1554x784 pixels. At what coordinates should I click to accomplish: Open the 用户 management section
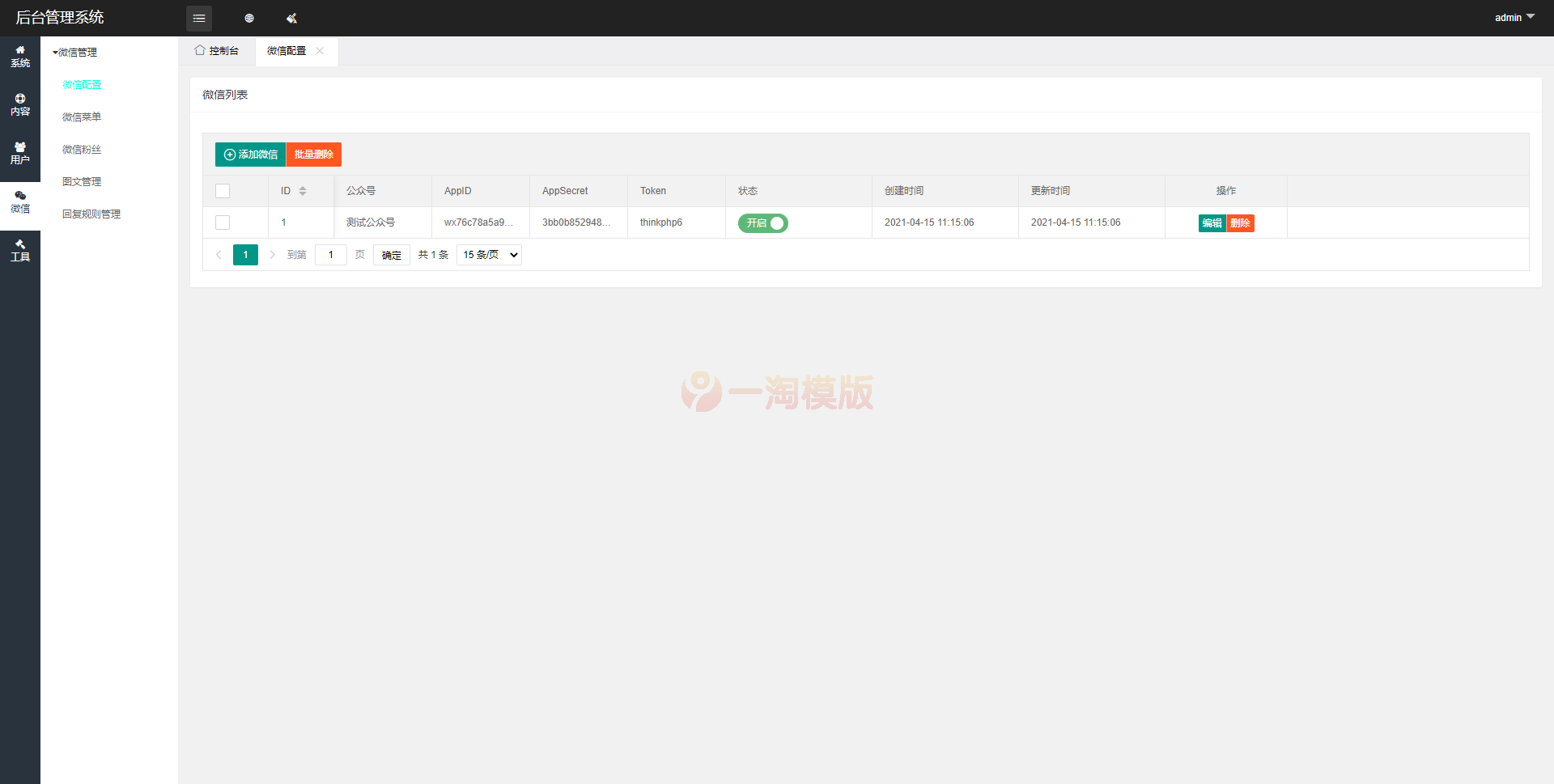point(20,153)
